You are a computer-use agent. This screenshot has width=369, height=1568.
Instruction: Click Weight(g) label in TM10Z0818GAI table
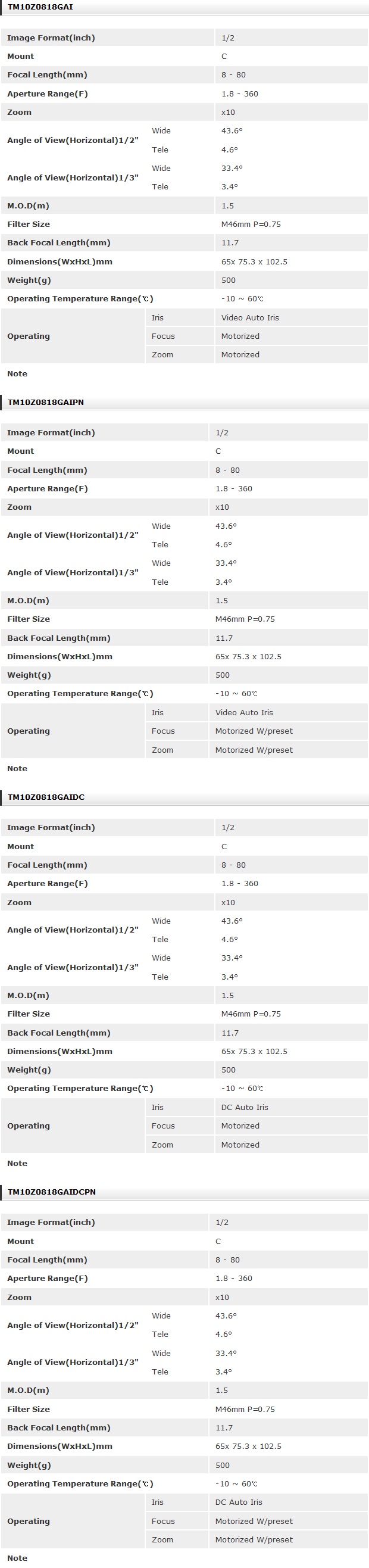[29, 280]
